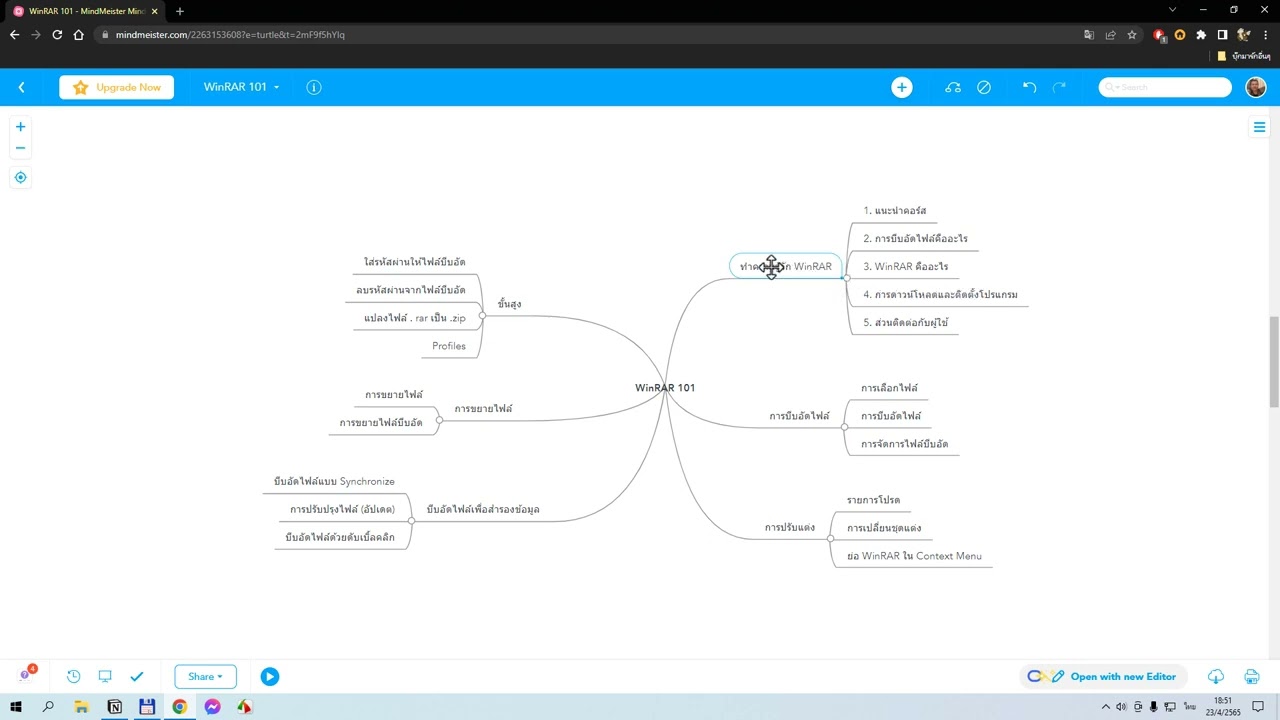
Task: Open the notification center icon
Action: pos(1258,707)
